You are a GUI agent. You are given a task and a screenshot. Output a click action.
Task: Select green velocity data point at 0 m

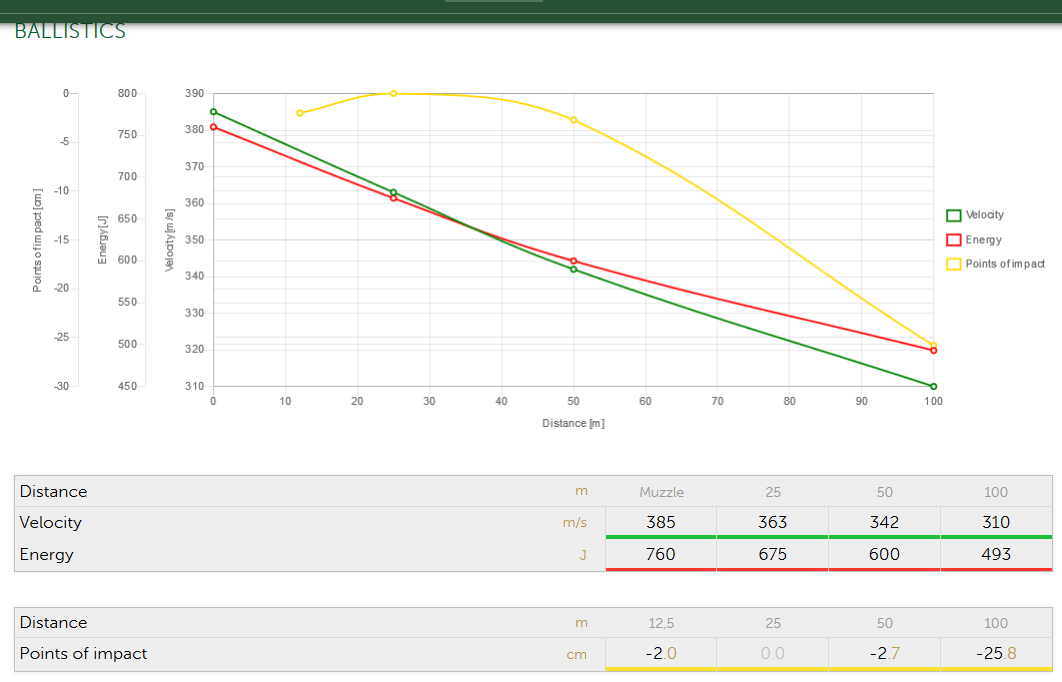coord(213,112)
